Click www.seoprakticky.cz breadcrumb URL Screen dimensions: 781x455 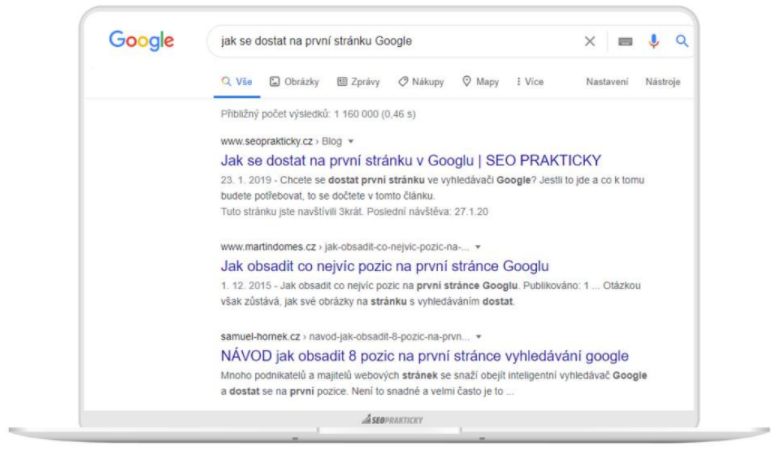(x=267, y=142)
